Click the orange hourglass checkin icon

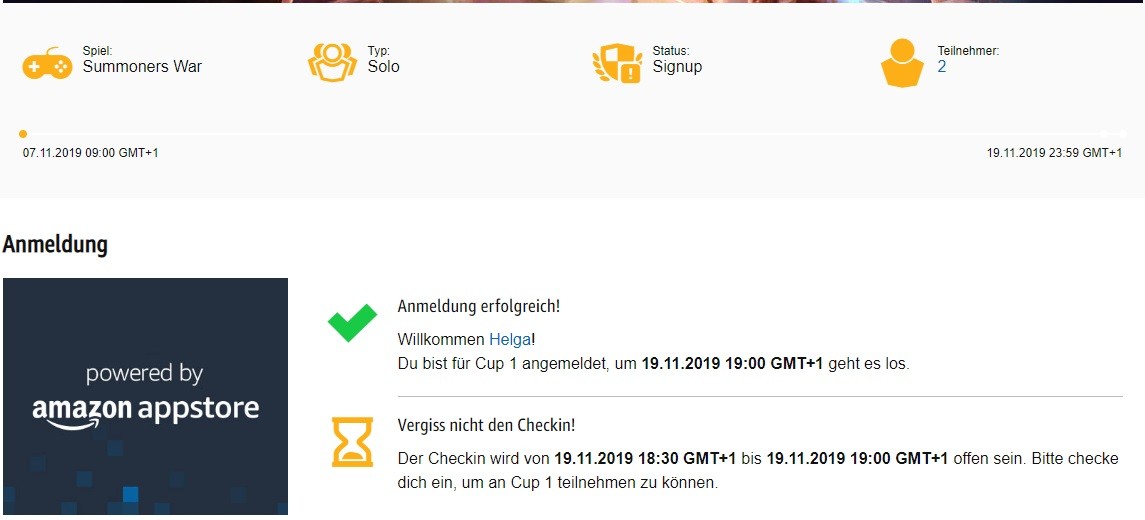click(352, 442)
